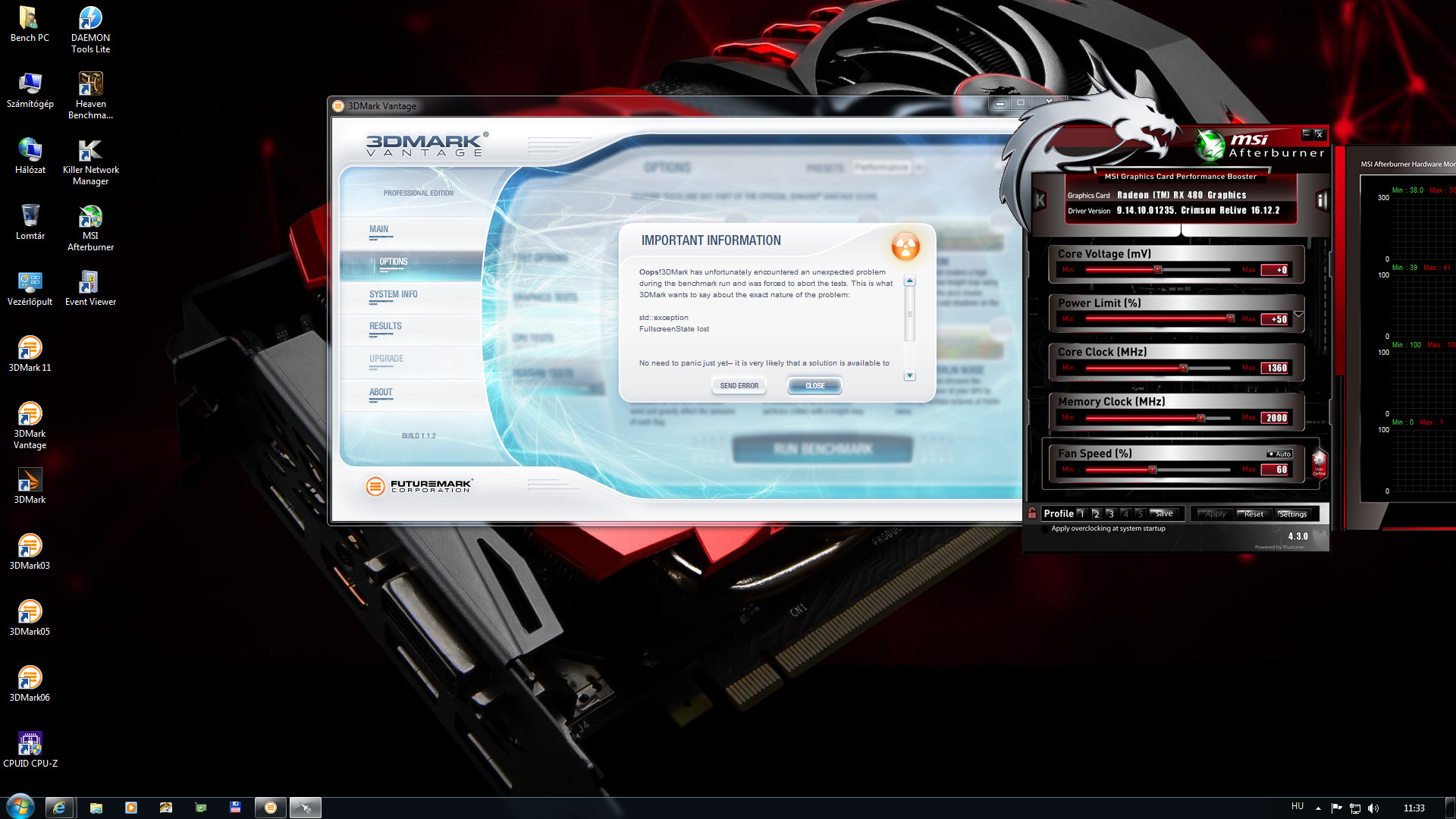Open the Hálózat network icon
Viewport: 1456px width, 819px height.
(30, 155)
